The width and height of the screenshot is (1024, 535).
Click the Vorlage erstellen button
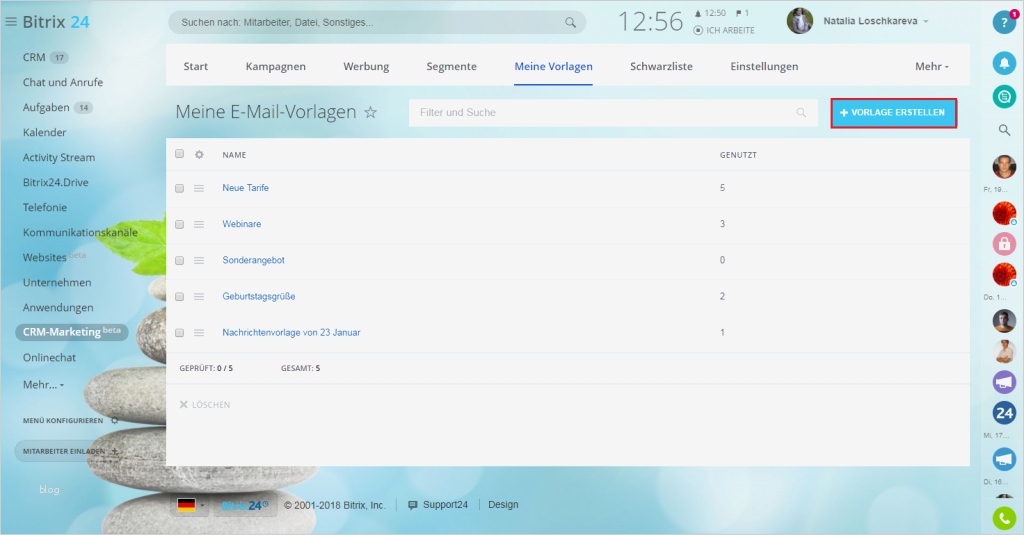click(893, 113)
